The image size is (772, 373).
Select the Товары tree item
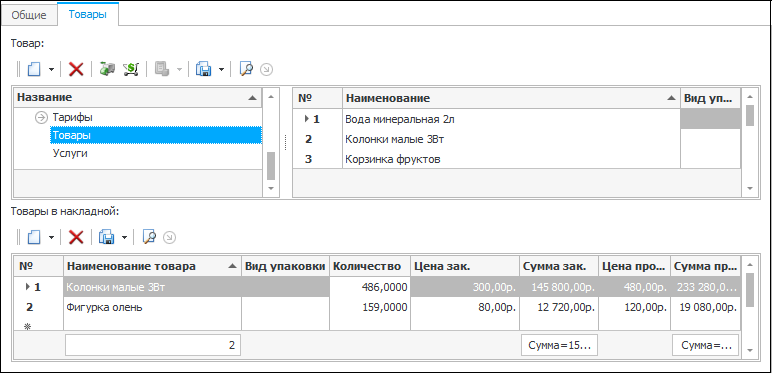click(x=156, y=135)
